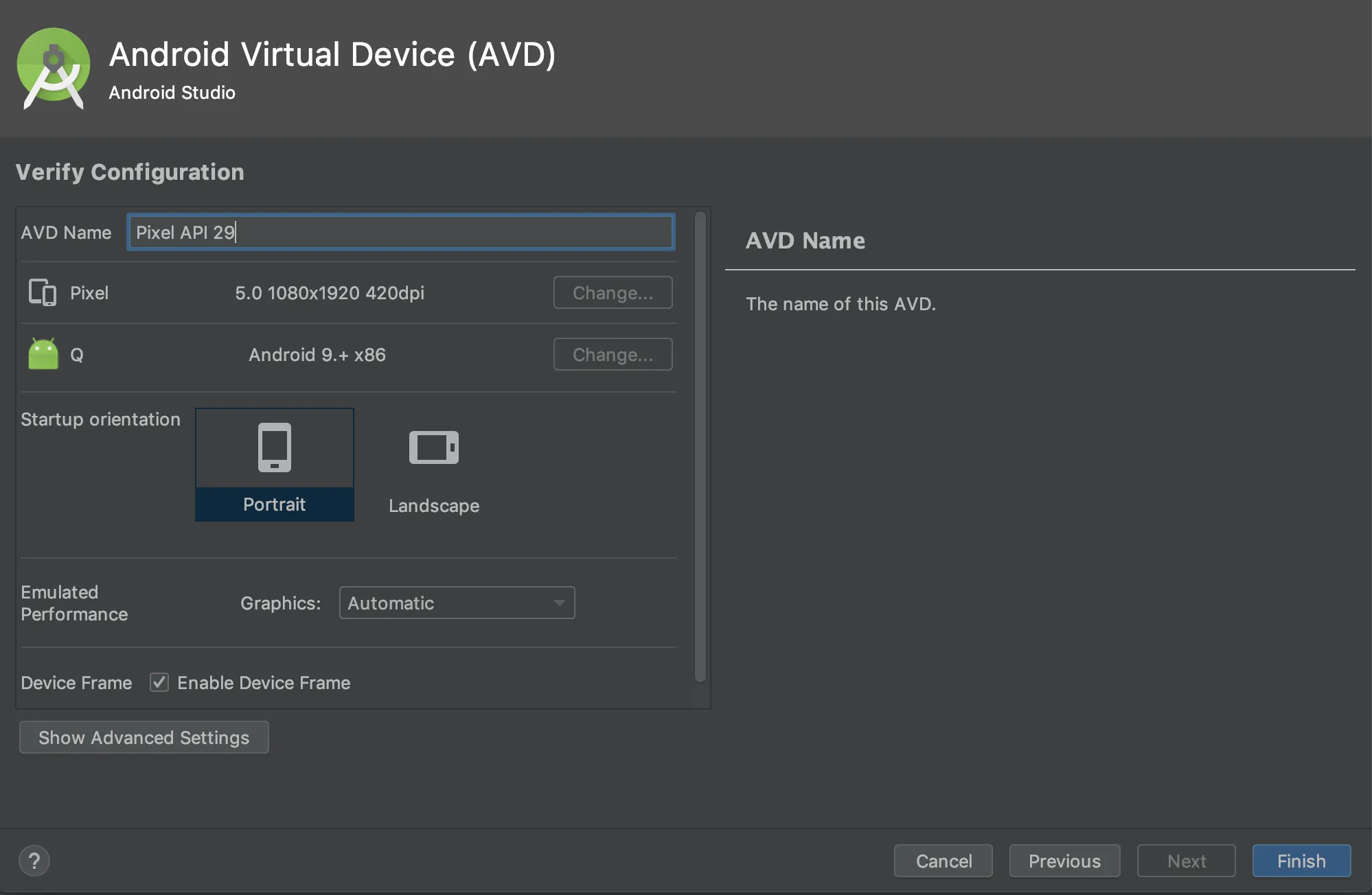The image size is (1372, 895).
Task: Focus the AVD Name text field
Action: click(400, 232)
